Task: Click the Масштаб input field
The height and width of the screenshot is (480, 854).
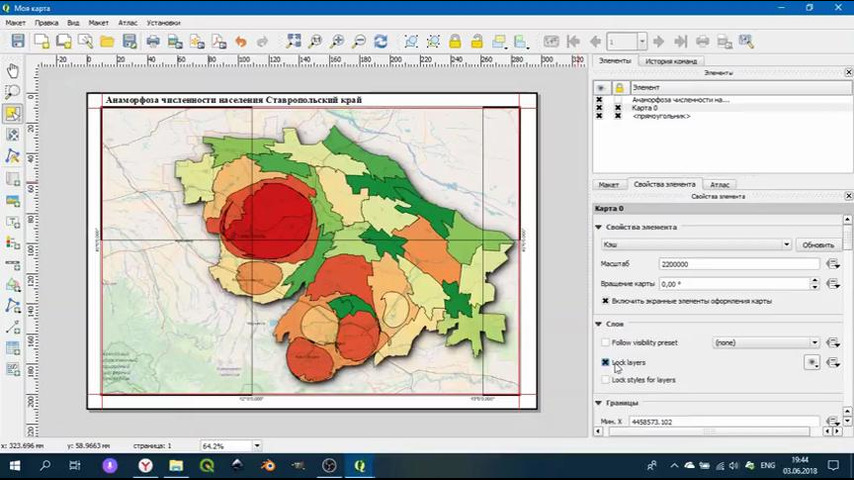Action: coord(739,264)
